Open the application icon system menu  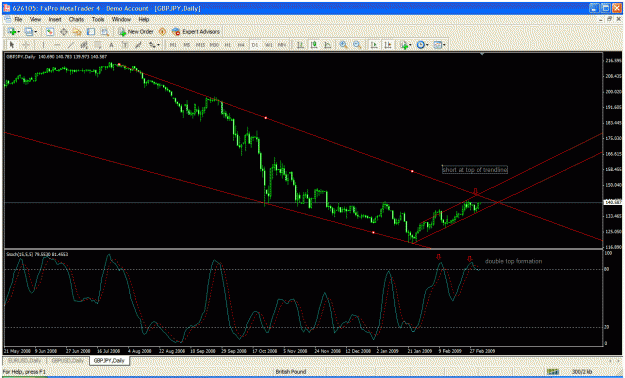7,8
